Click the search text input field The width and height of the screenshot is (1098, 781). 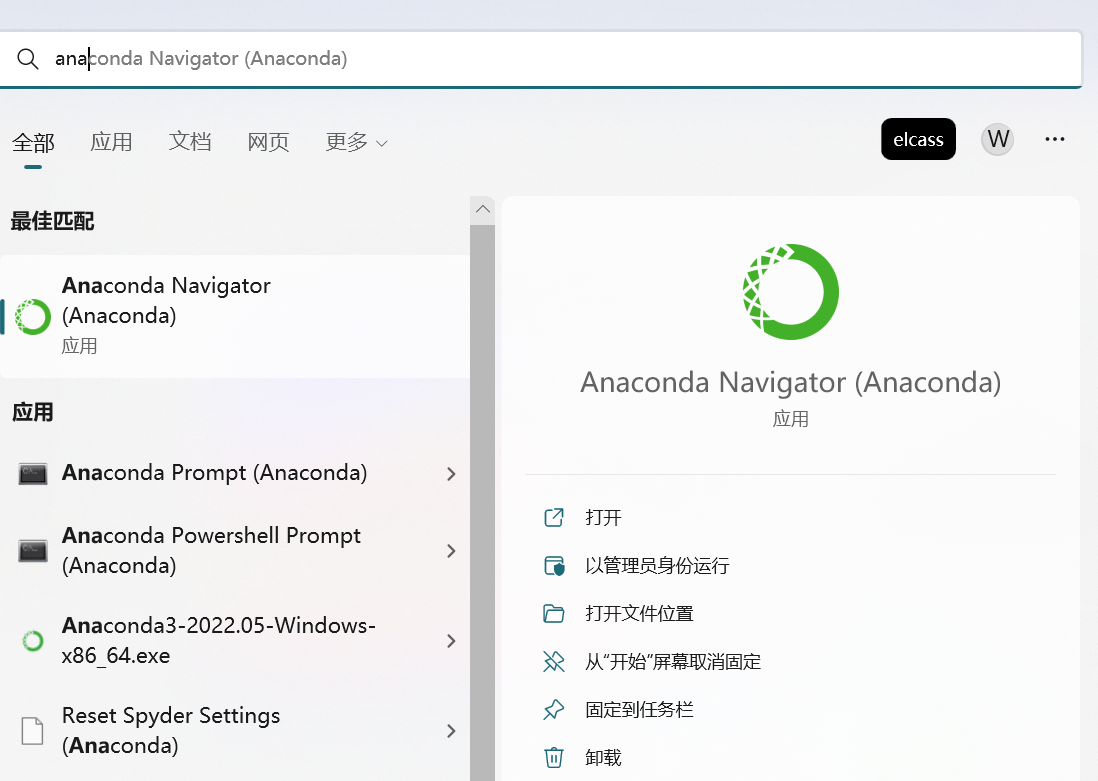click(x=541, y=59)
